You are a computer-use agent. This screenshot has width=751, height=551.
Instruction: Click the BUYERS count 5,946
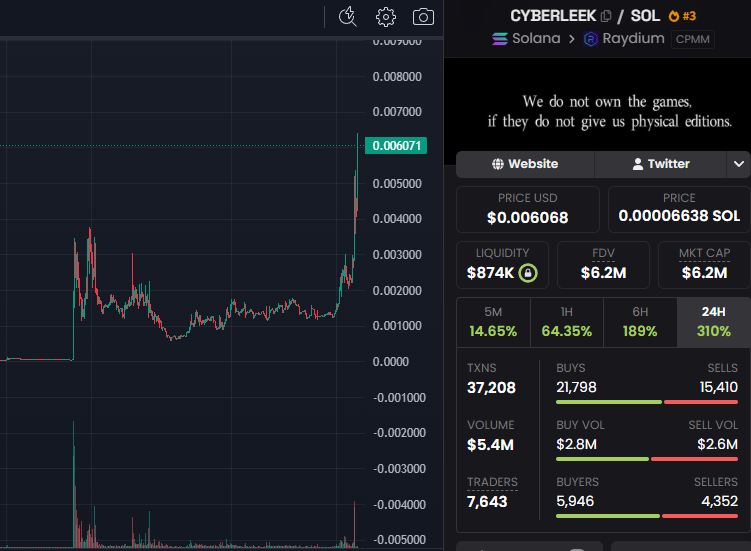coord(575,501)
